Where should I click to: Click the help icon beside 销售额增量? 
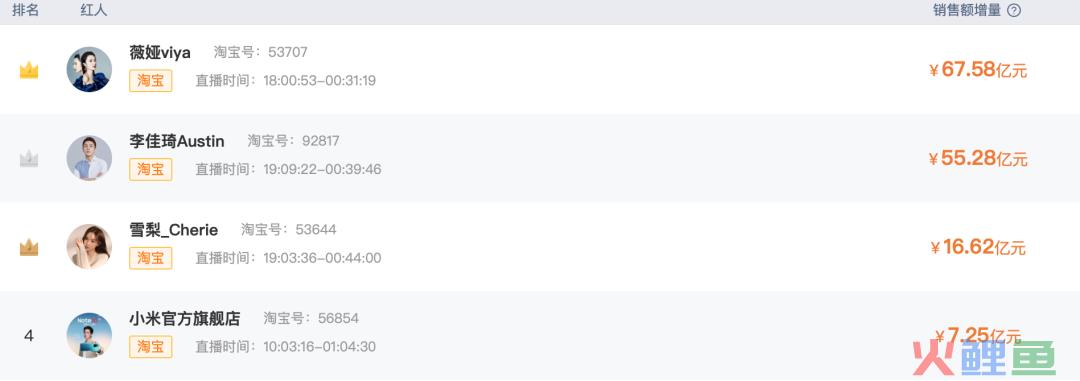(1014, 10)
